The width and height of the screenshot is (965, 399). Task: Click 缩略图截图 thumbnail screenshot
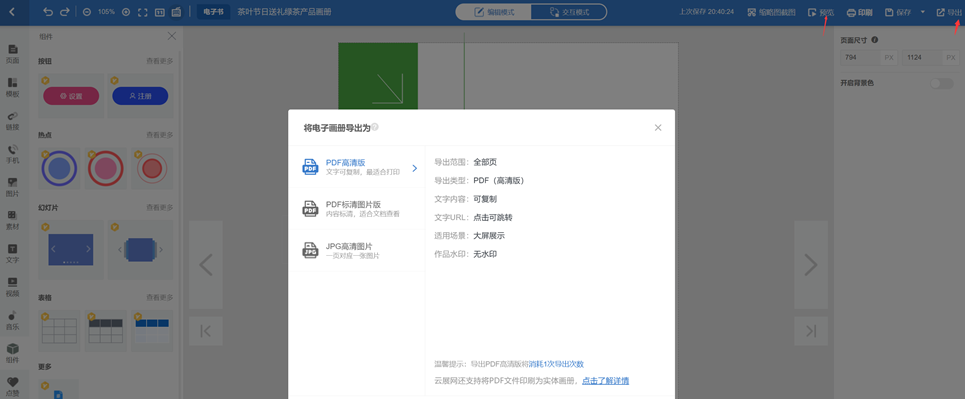pyautogui.click(x=771, y=12)
